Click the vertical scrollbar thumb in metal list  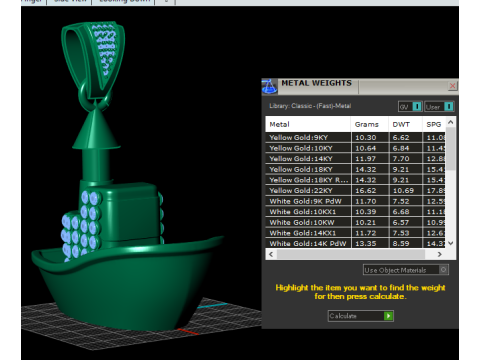coord(451,149)
